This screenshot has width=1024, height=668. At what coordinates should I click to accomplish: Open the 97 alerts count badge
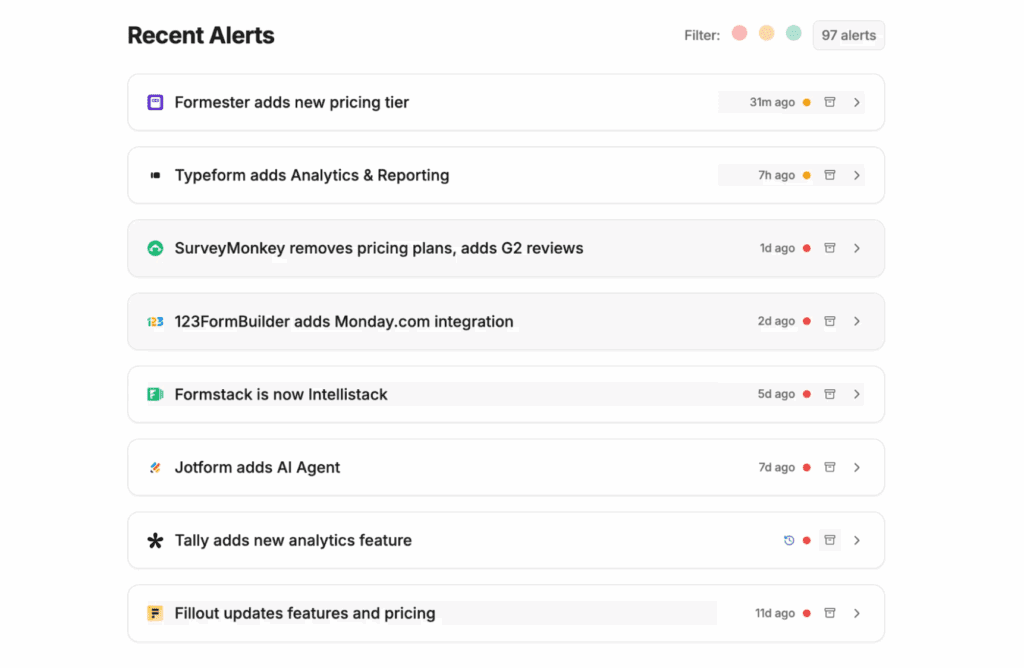pyautogui.click(x=848, y=35)
